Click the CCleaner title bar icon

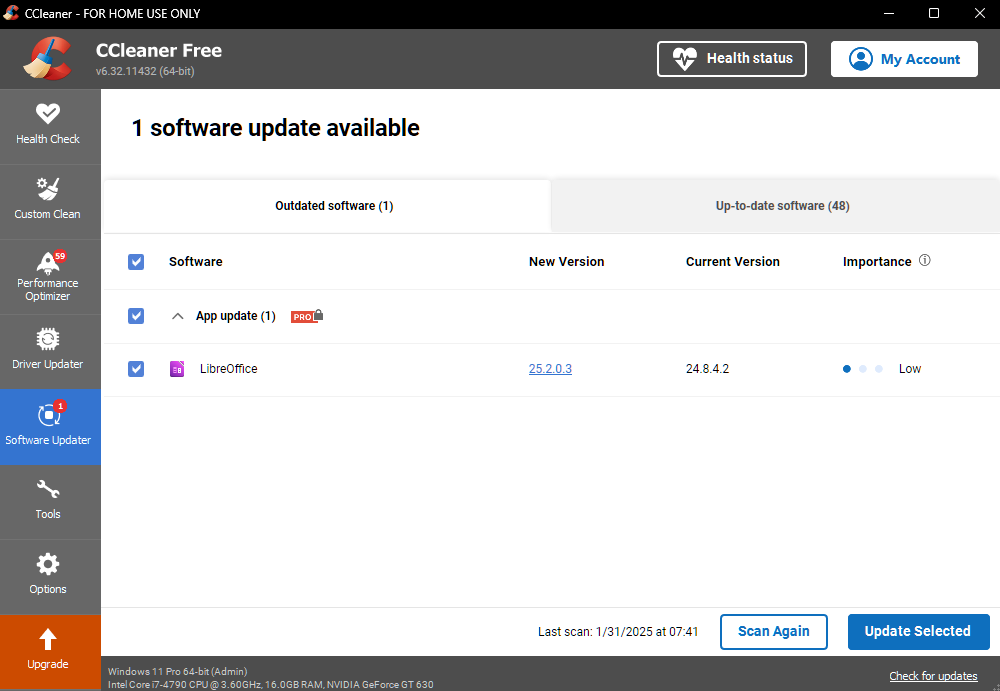[x=11, y=13]
